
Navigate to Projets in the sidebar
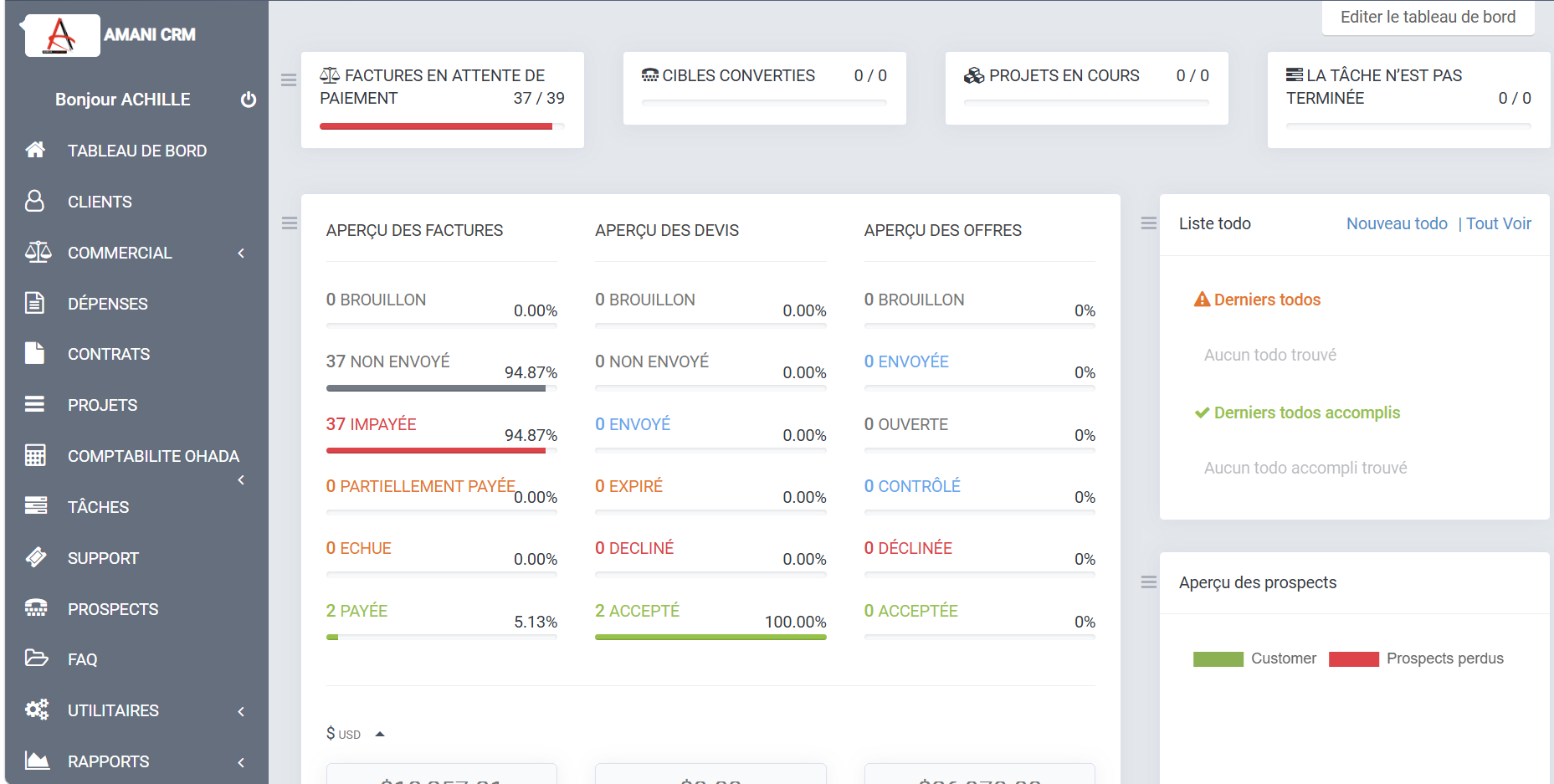[x=102, y=405]
